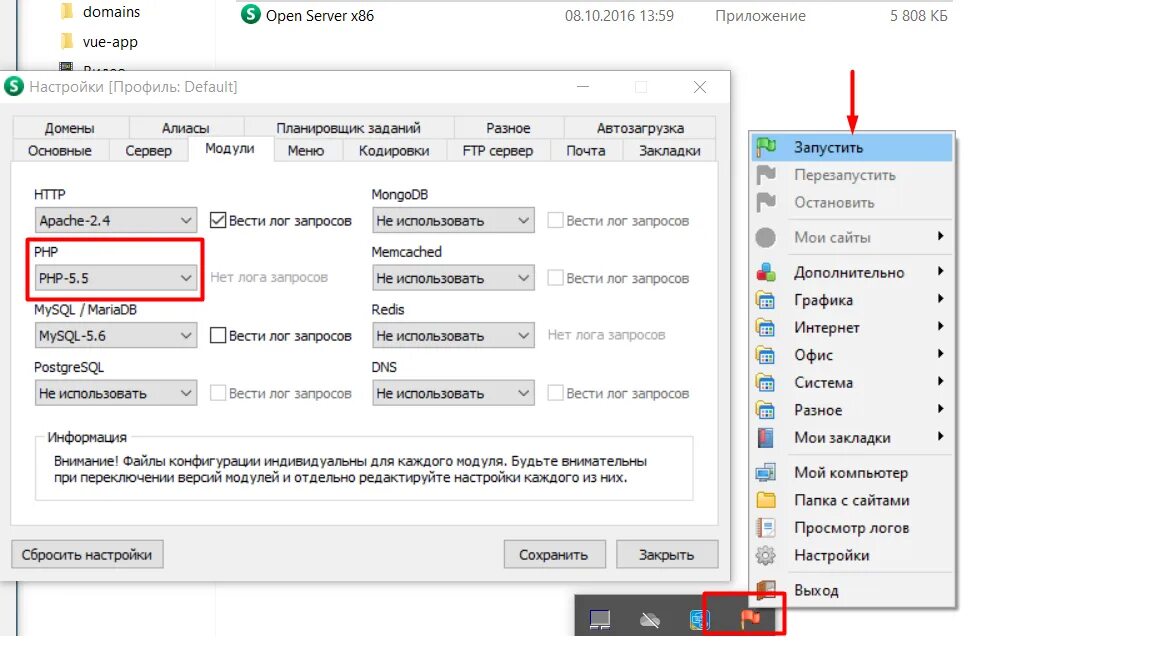Click the Сбросить настройки button

click(x=87, y=555)
